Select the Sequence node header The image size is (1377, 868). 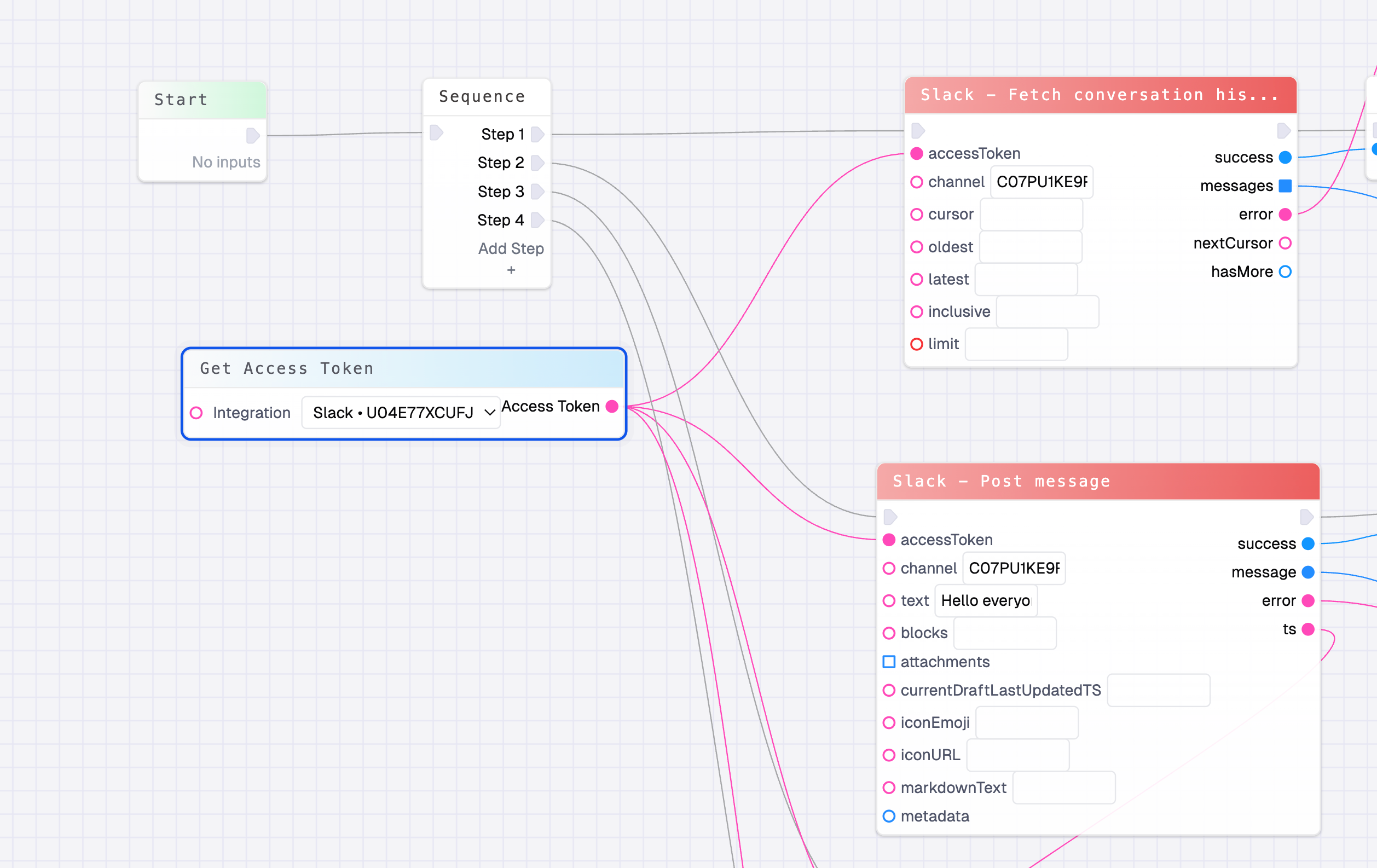tap(487, 97)
